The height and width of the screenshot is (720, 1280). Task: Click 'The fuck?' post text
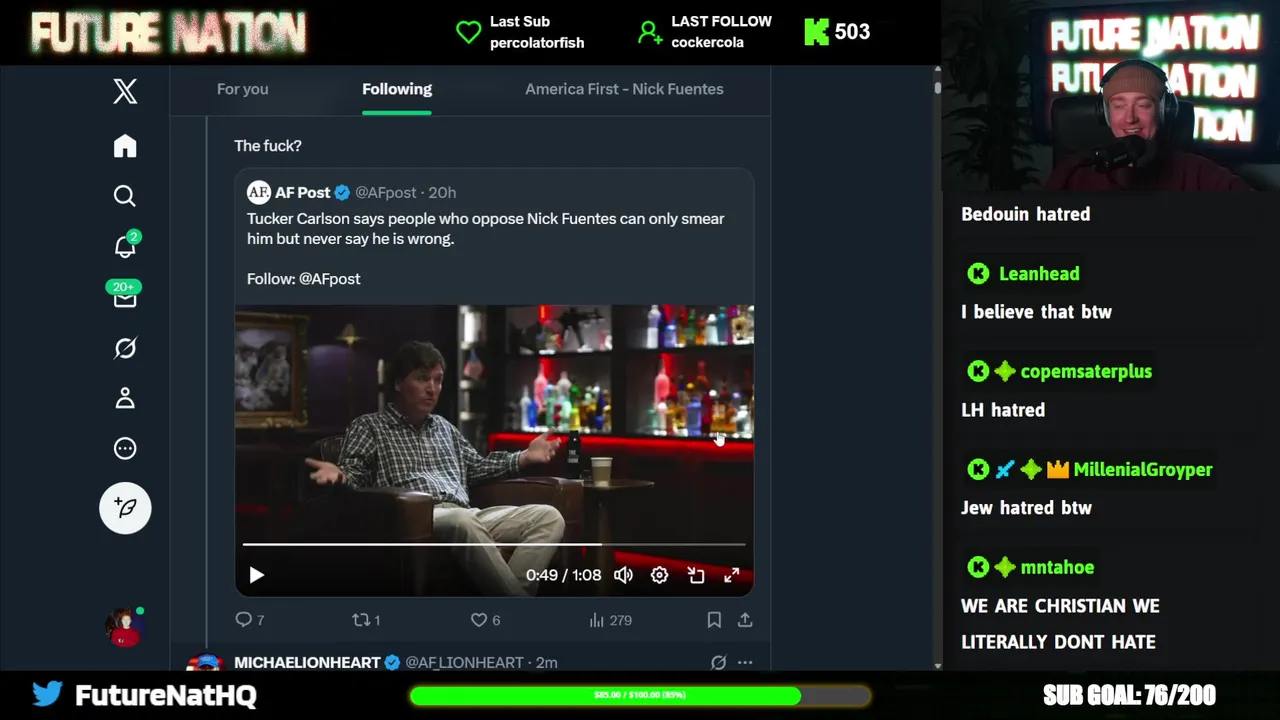tap(268, 146)
